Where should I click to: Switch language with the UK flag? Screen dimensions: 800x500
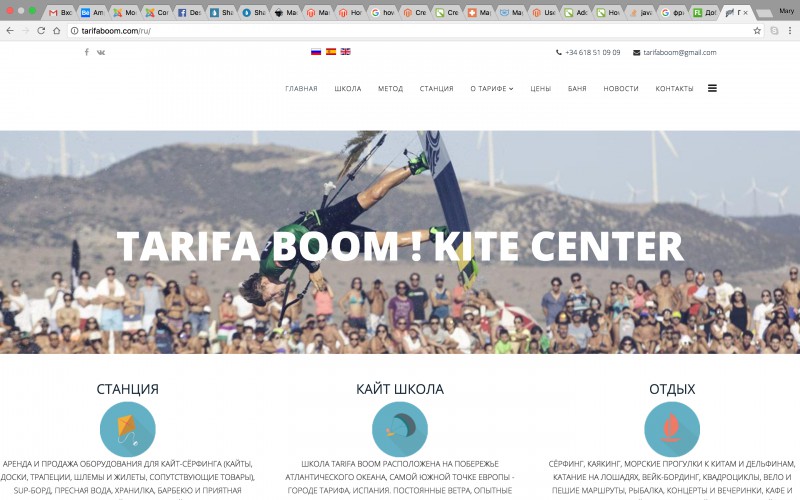tap(345, 52)
